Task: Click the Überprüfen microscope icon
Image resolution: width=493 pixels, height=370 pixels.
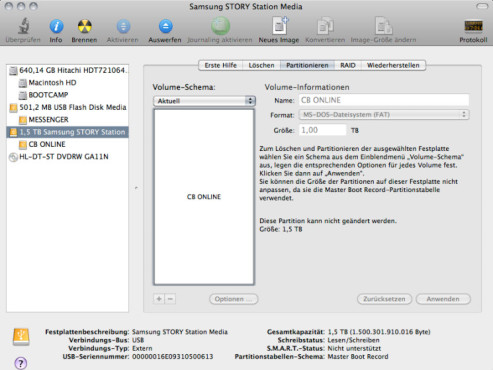Action: pyautogui.click(x=23, y=26)
